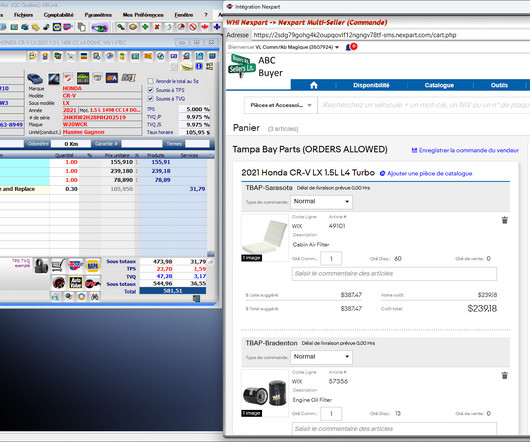The height and width of the screenshot is (442, 530).
Task: Click the binoculars search icon
Action: point(95,297)
